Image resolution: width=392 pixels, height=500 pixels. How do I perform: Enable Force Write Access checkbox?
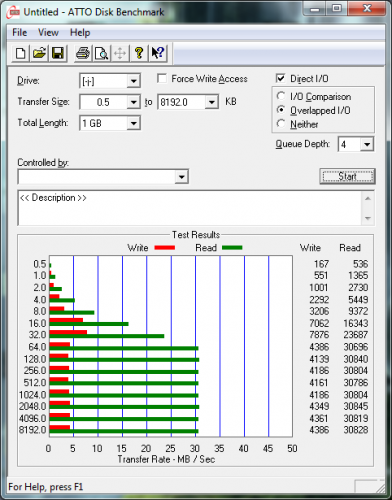(162, 79)
